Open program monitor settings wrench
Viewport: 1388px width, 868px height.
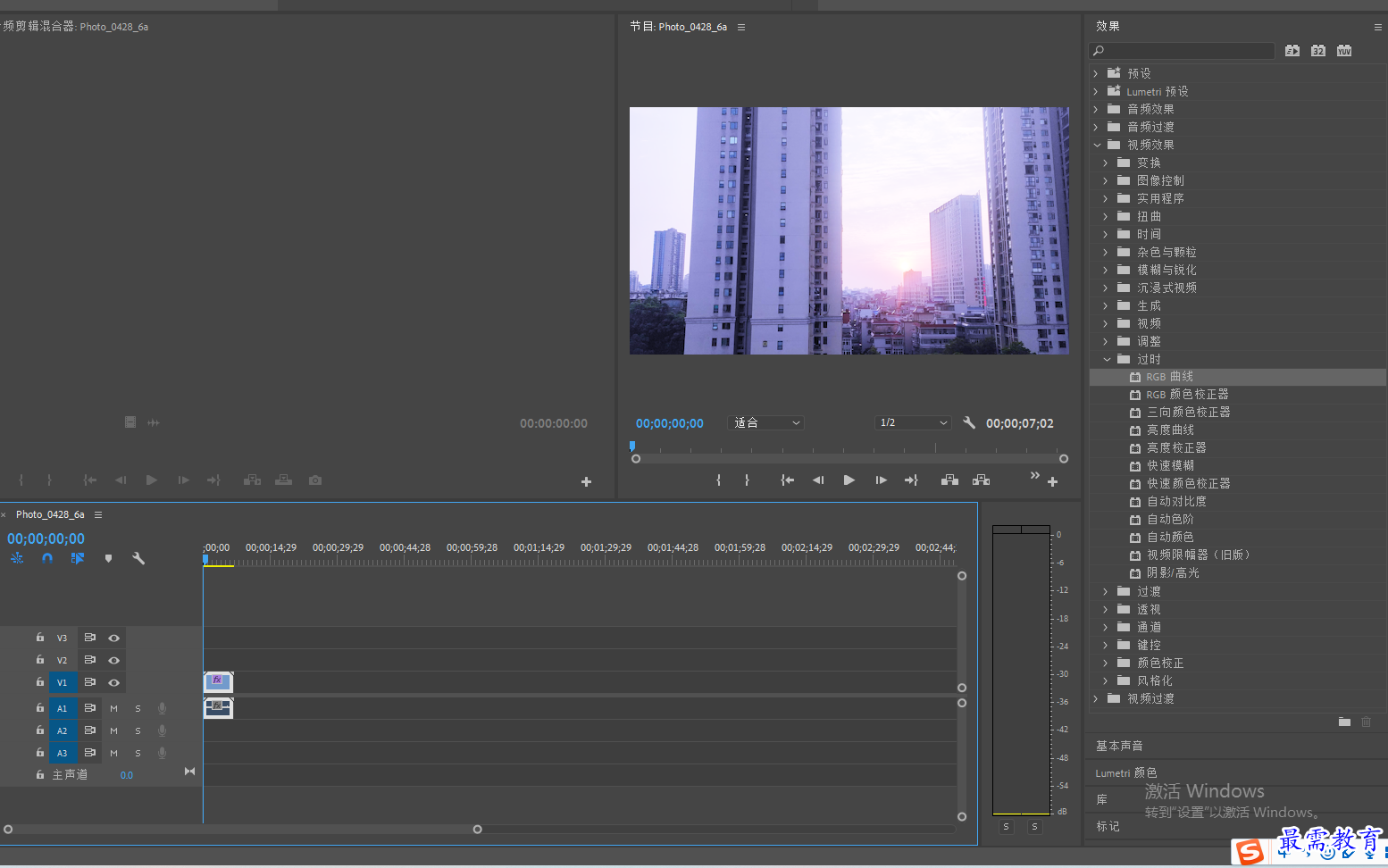969,422
